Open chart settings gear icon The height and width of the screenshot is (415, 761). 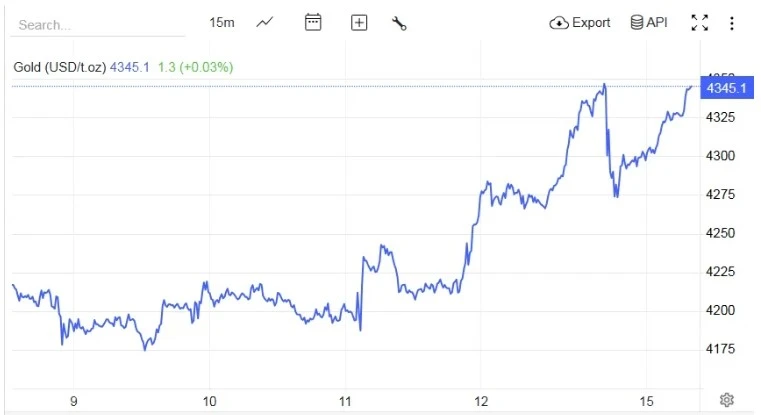click(727, 400)
